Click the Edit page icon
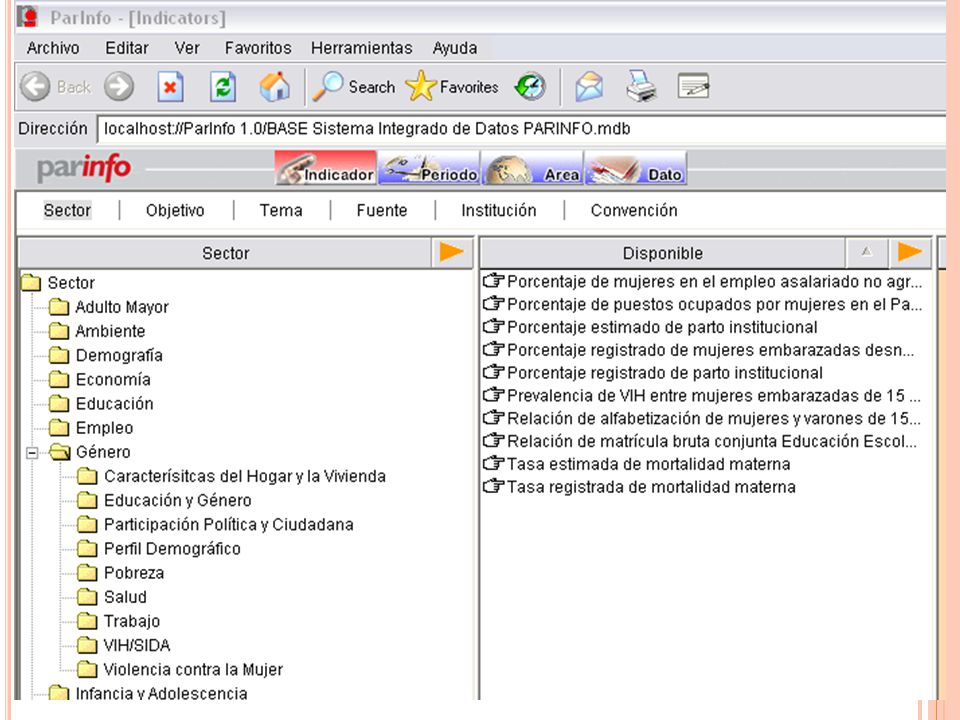The image size is (960, 720). click(x=693, y=86)
